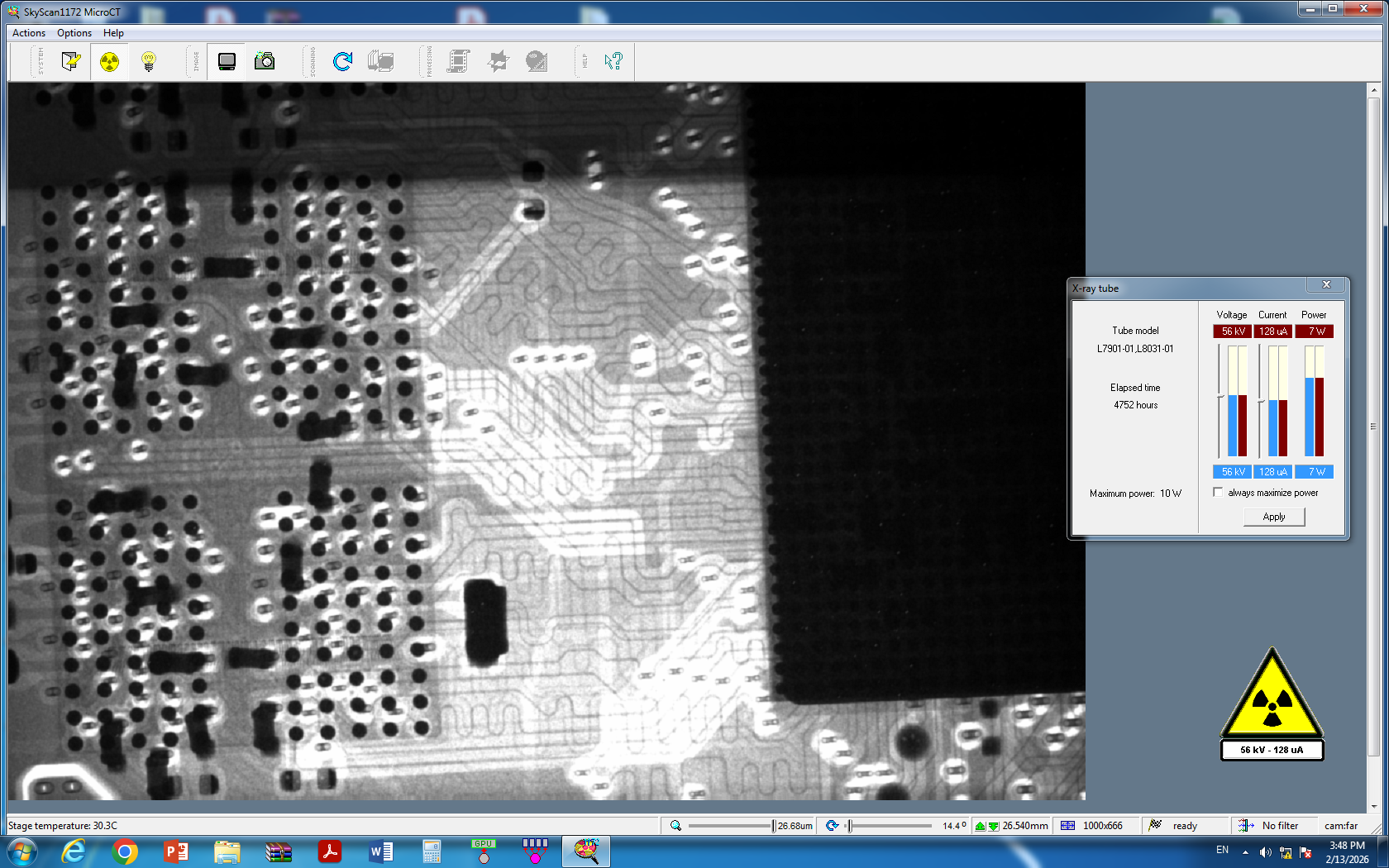Click the blue rotate scanning icon

pyautogui.click(x=342, y=62)
